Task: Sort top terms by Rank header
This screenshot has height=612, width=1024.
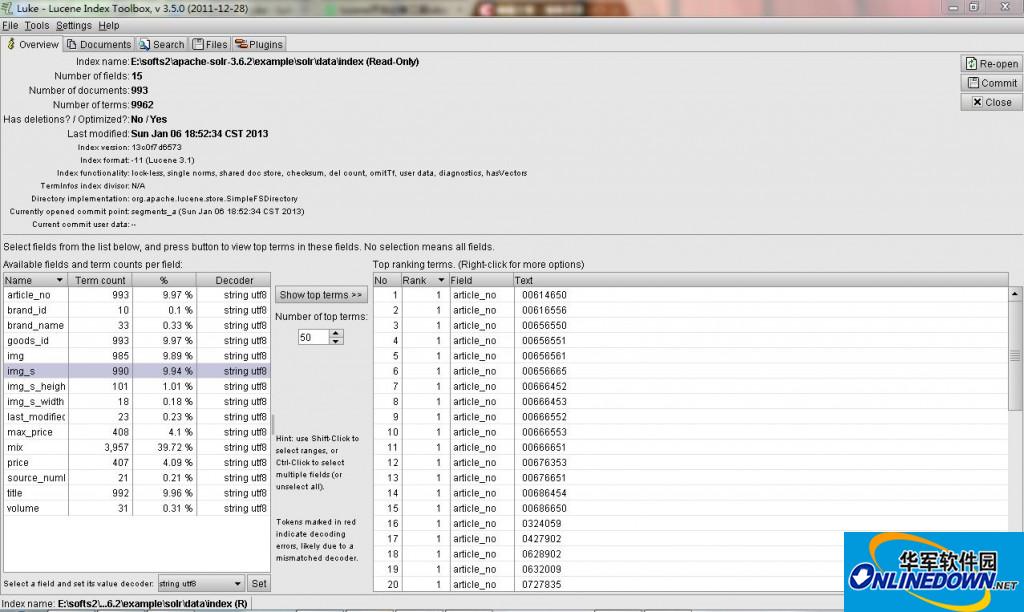Action: [x=424, y=280]
